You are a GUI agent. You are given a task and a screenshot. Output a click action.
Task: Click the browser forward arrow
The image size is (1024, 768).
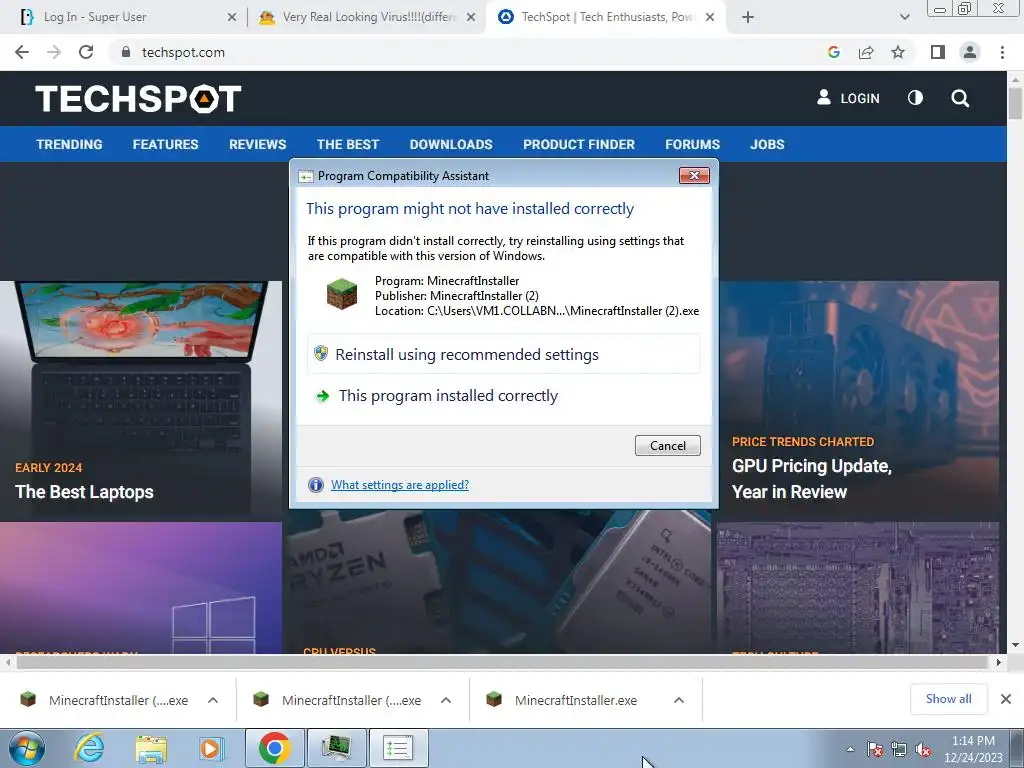coord(54,52)
